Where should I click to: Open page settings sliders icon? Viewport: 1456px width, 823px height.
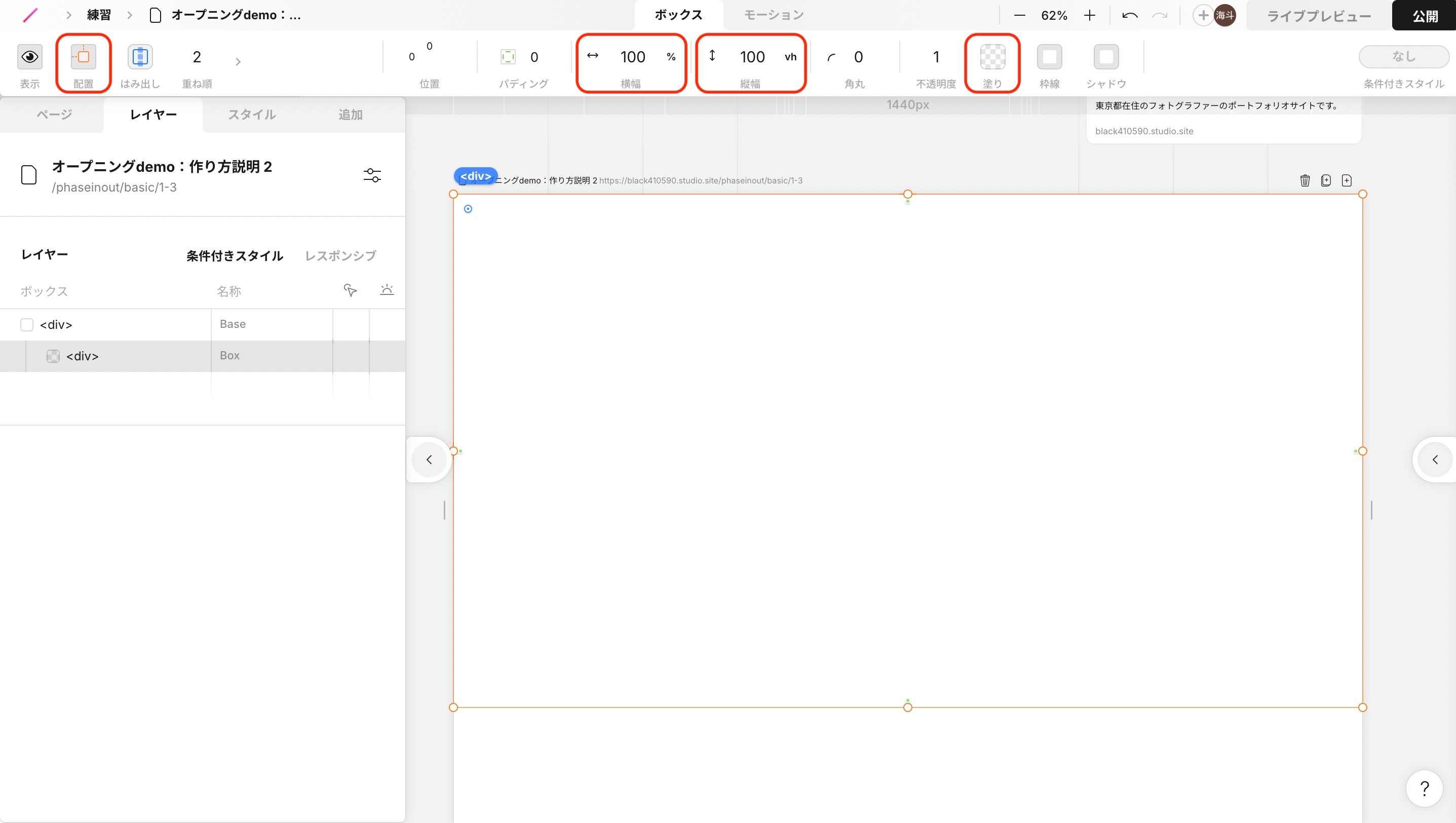pyautogui.click(x=372, y=175)
